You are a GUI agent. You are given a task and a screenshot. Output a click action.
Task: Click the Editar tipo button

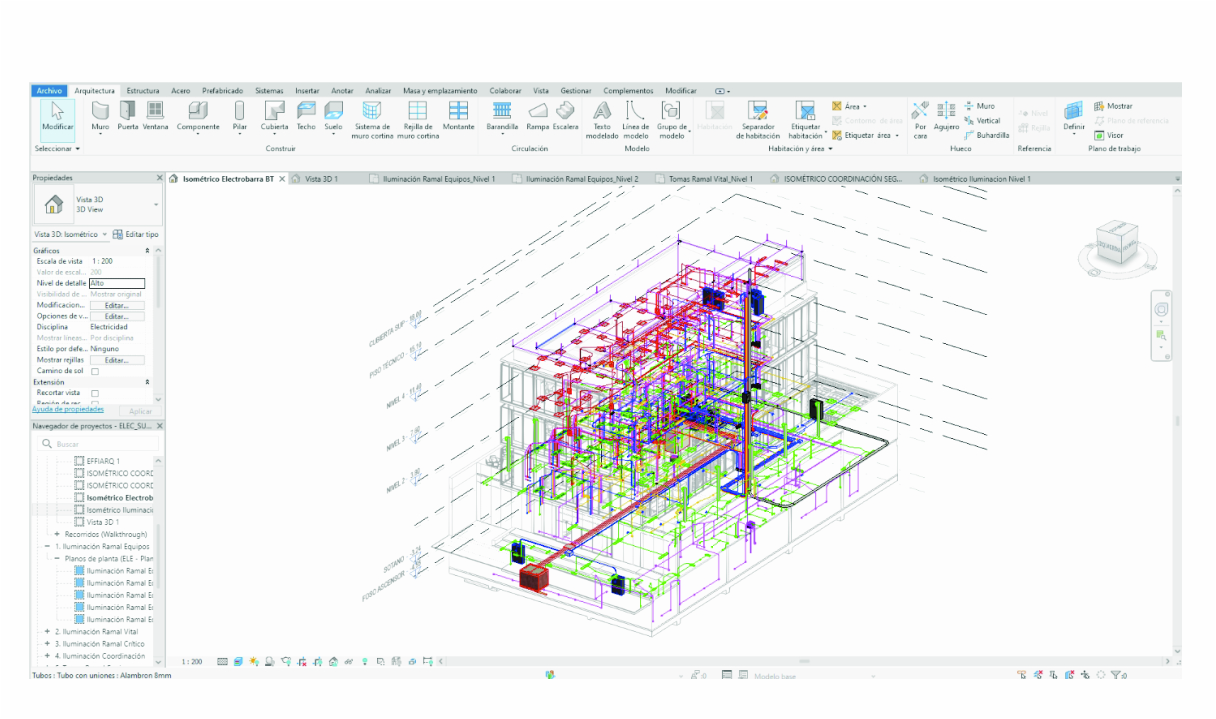point(136,234)
